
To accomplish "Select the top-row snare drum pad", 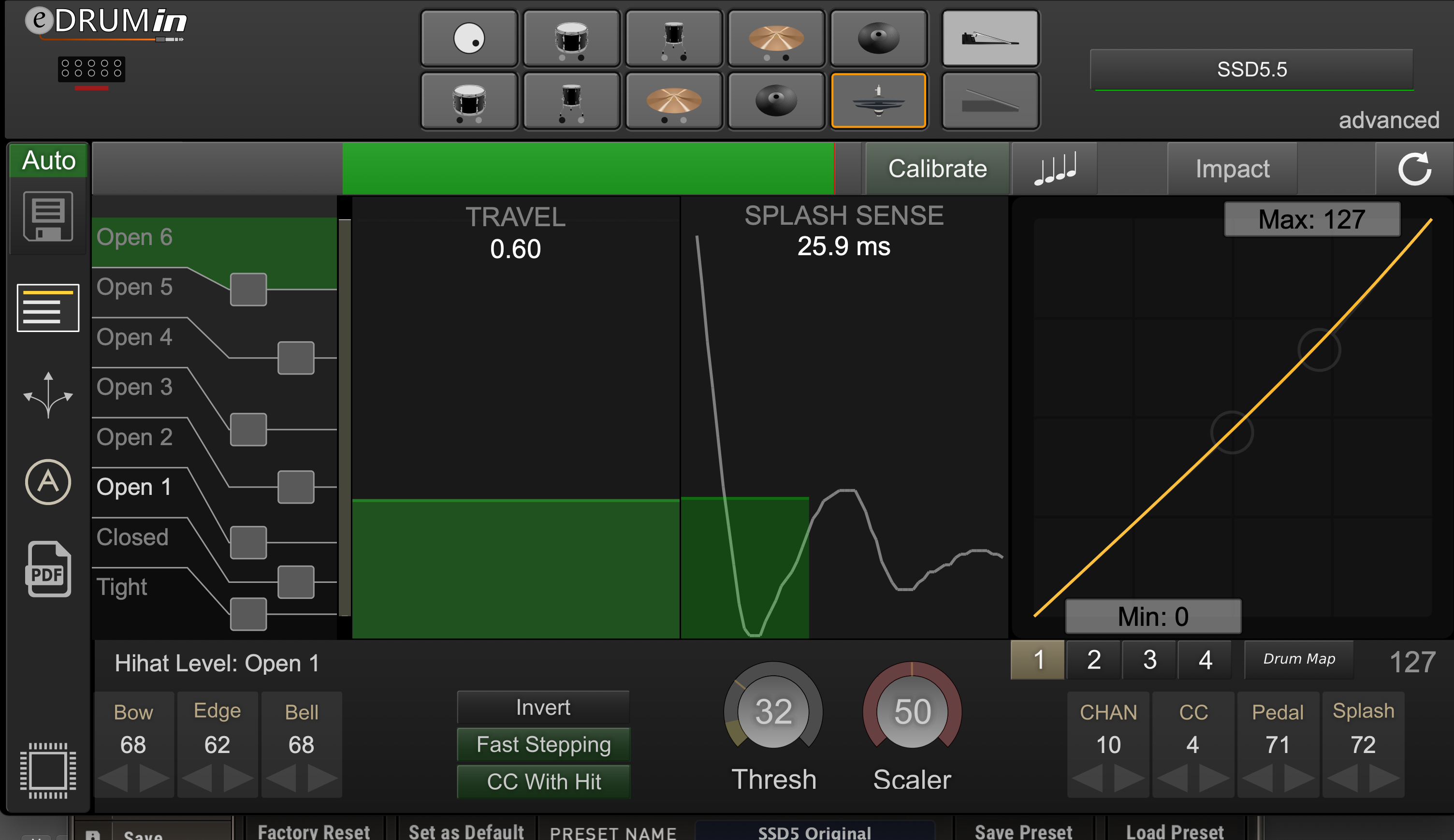I will tap(571, 38).
